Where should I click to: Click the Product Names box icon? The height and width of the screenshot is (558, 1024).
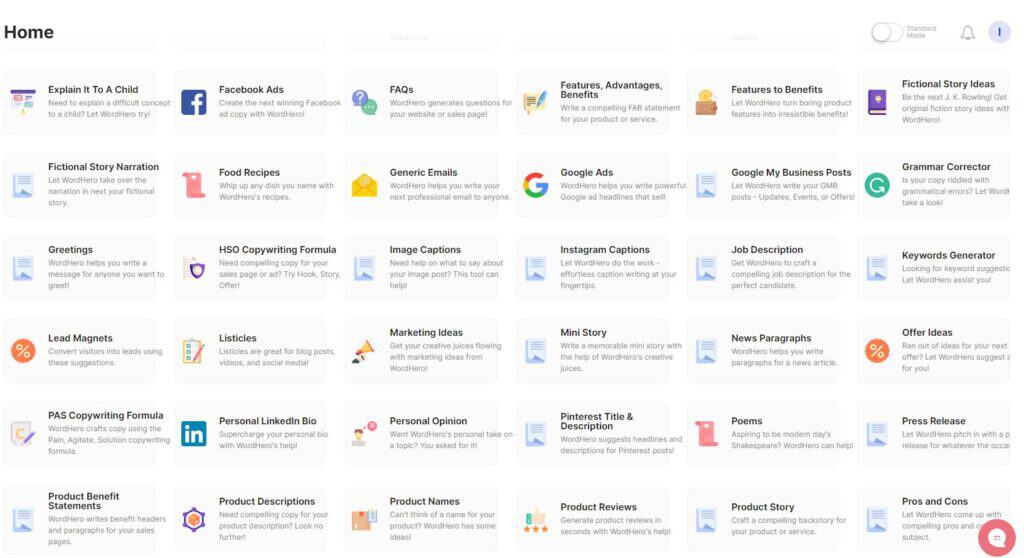pyautogui.click(x=364, y=519)
